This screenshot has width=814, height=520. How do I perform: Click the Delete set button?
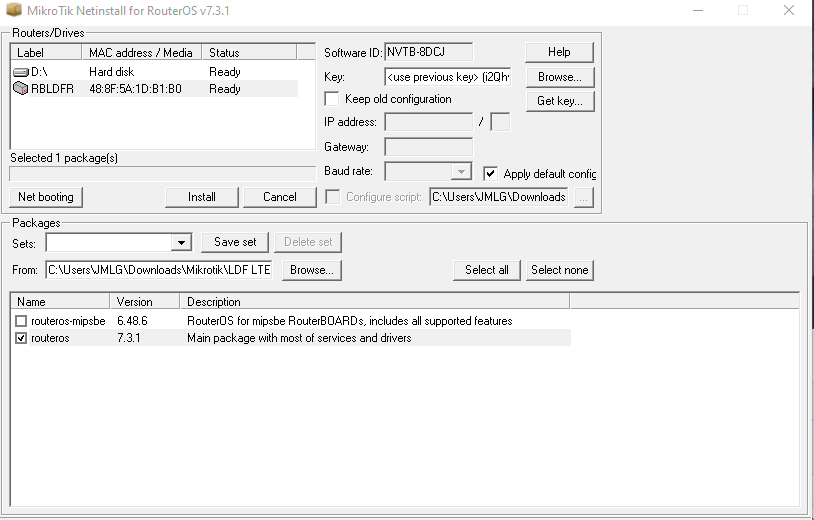(308, 242)
